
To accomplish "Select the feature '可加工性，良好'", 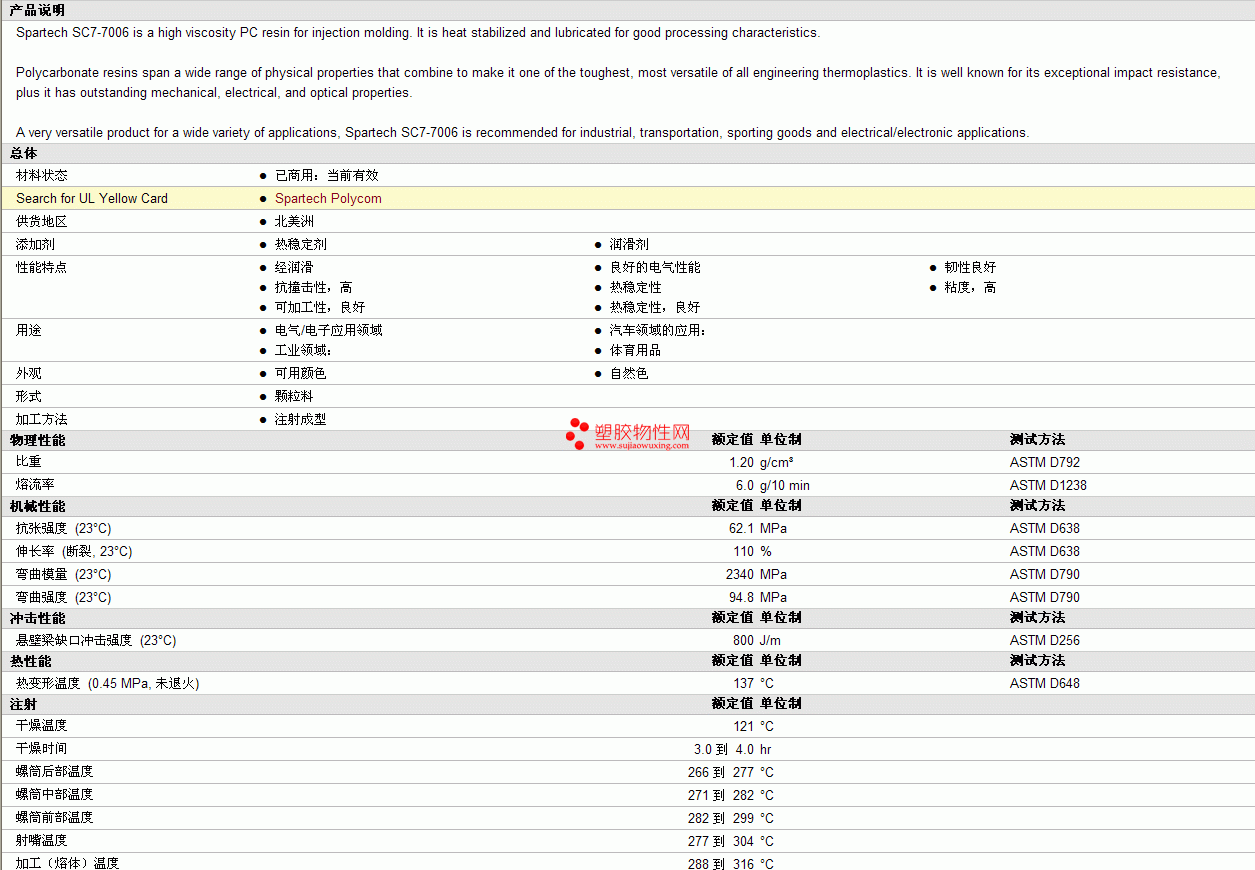I will coord(320,307).
